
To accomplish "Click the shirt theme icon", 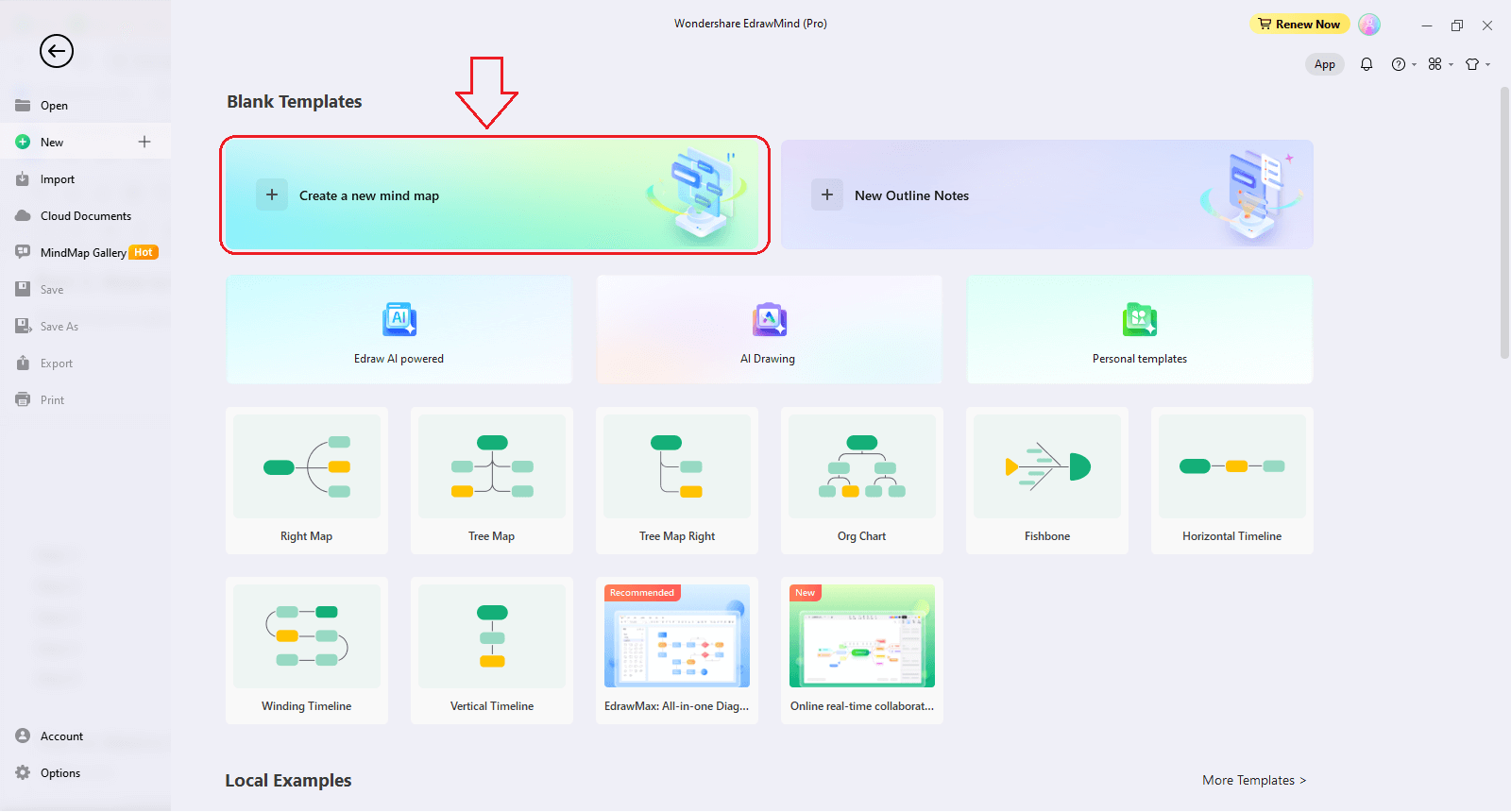I will (1472, 64).
